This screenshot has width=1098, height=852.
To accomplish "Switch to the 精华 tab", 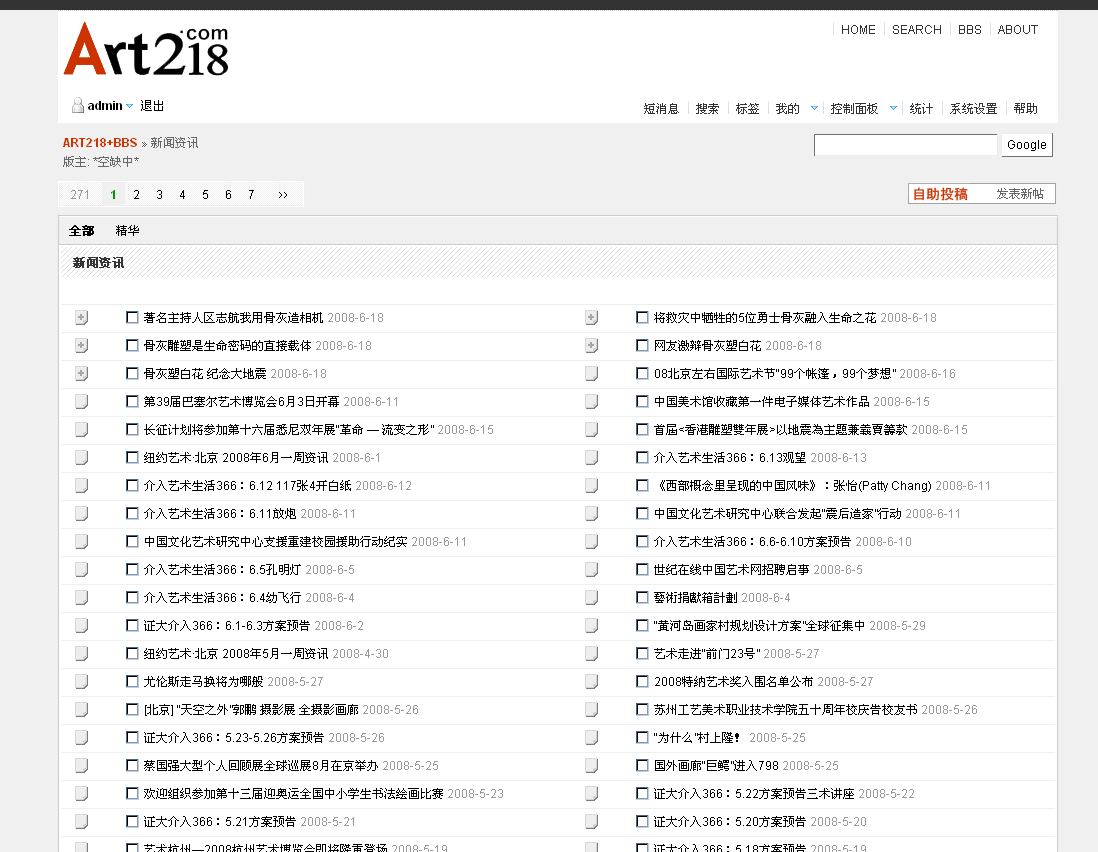I will tap(127, 230).
